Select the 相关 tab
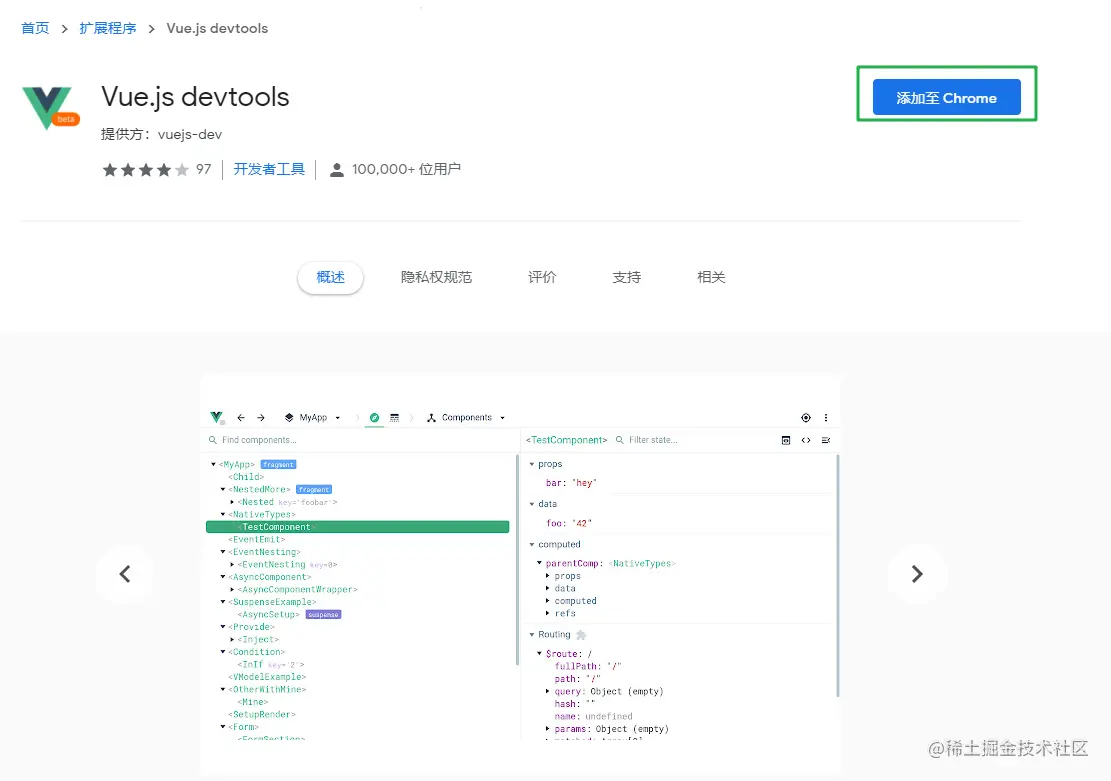1111x781 pixels. [x=711, y=277]
